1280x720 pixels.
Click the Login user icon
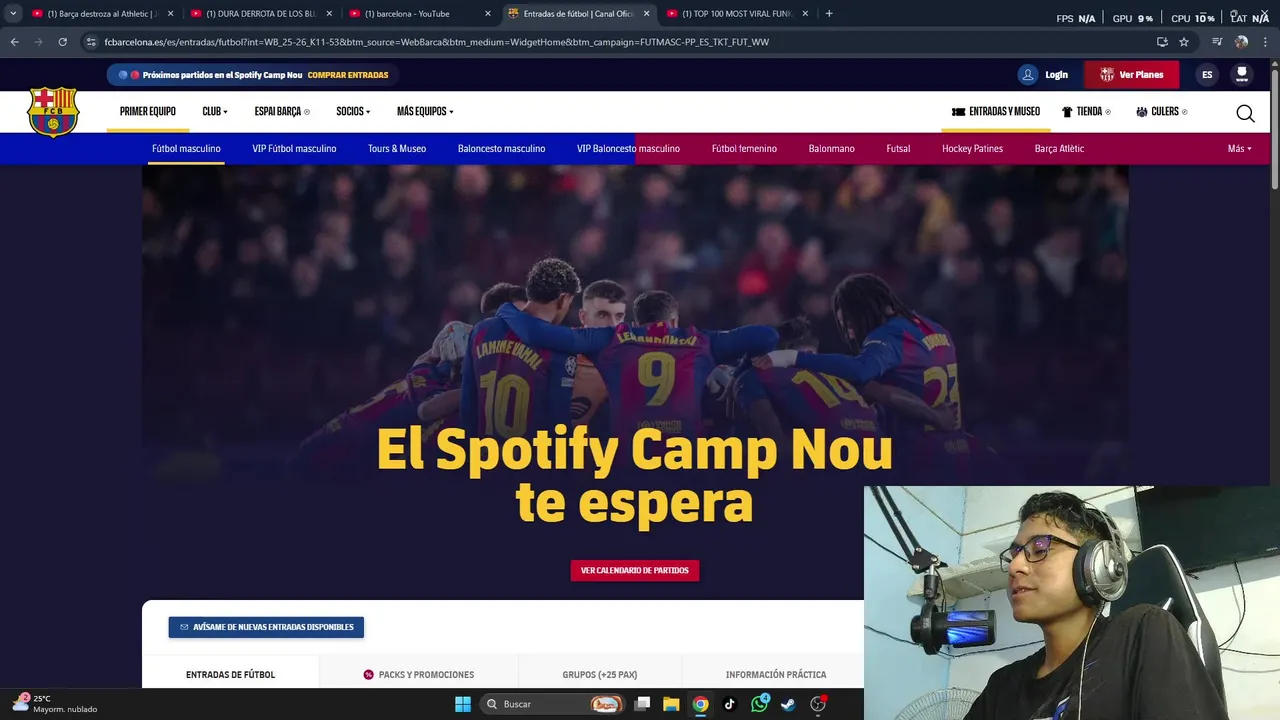point(1028,75)
